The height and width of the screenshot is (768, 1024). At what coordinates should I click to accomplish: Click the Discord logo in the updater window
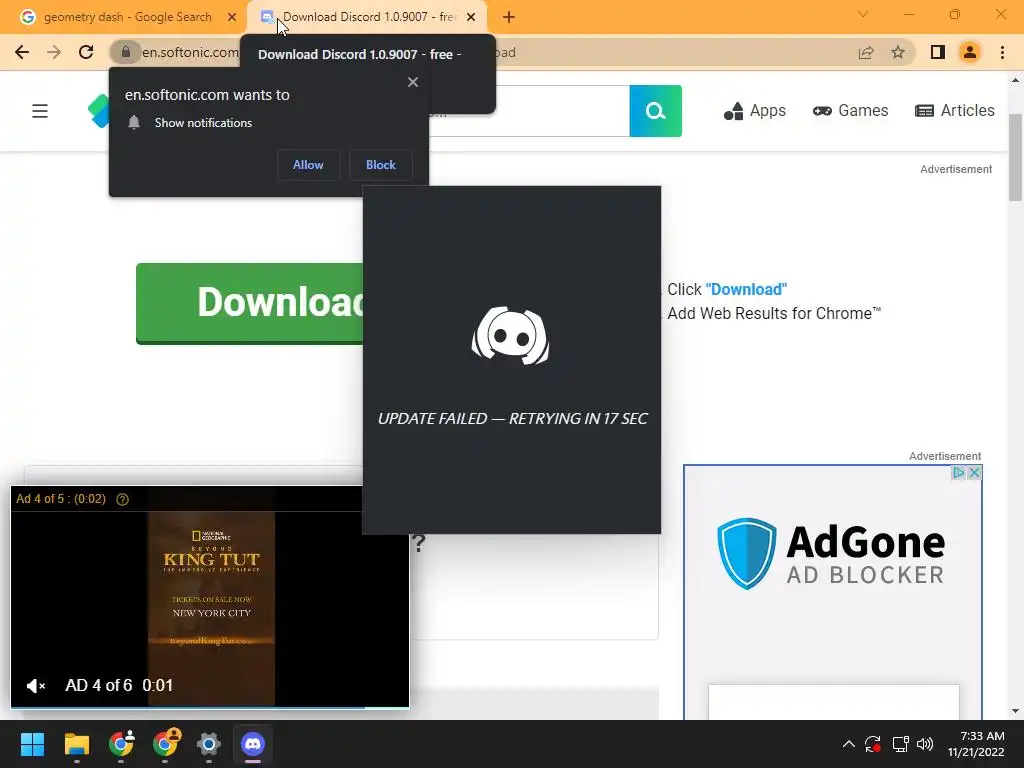pos(511,336)
